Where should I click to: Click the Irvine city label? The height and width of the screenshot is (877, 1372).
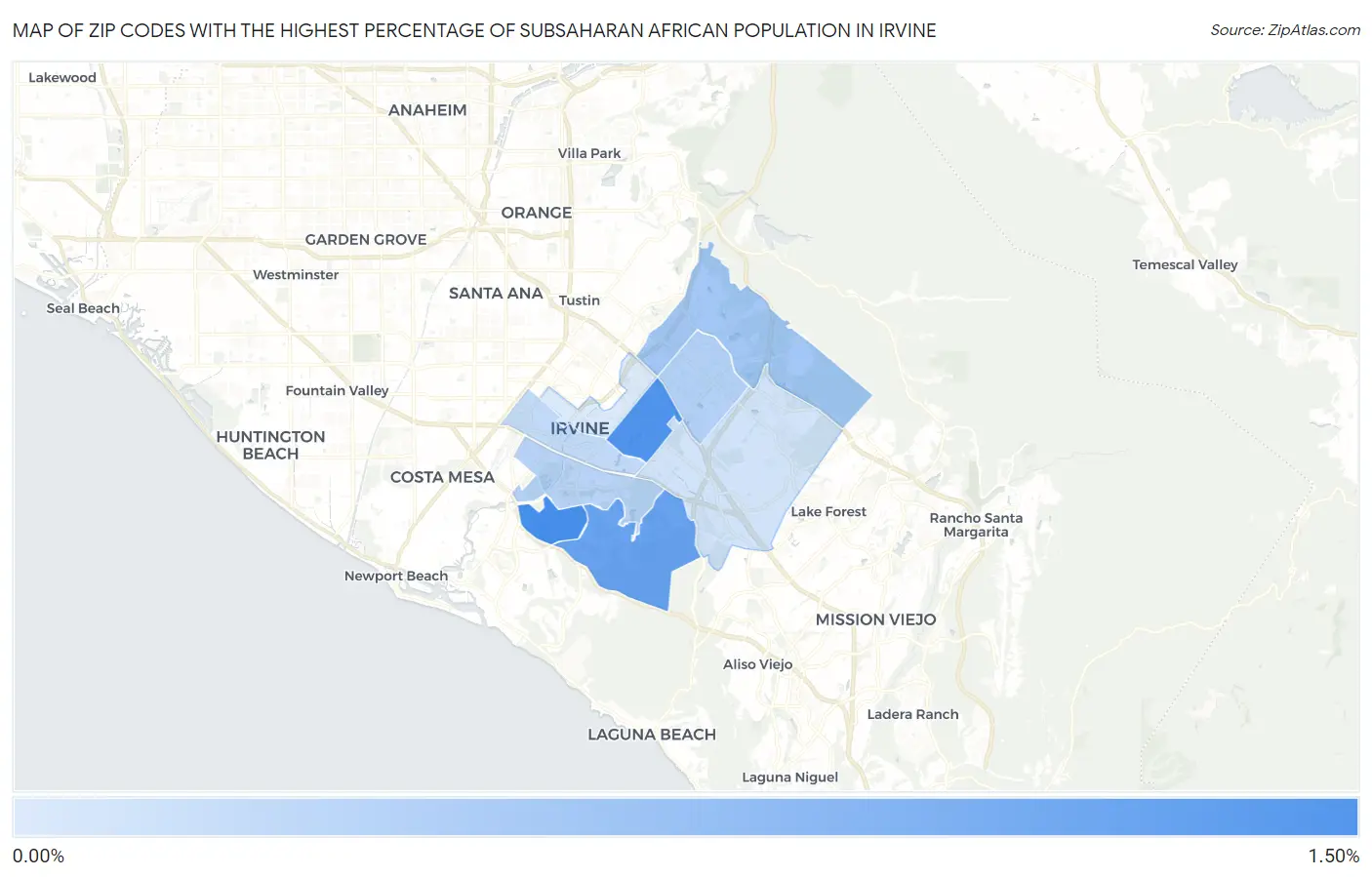tap(580, 428)
